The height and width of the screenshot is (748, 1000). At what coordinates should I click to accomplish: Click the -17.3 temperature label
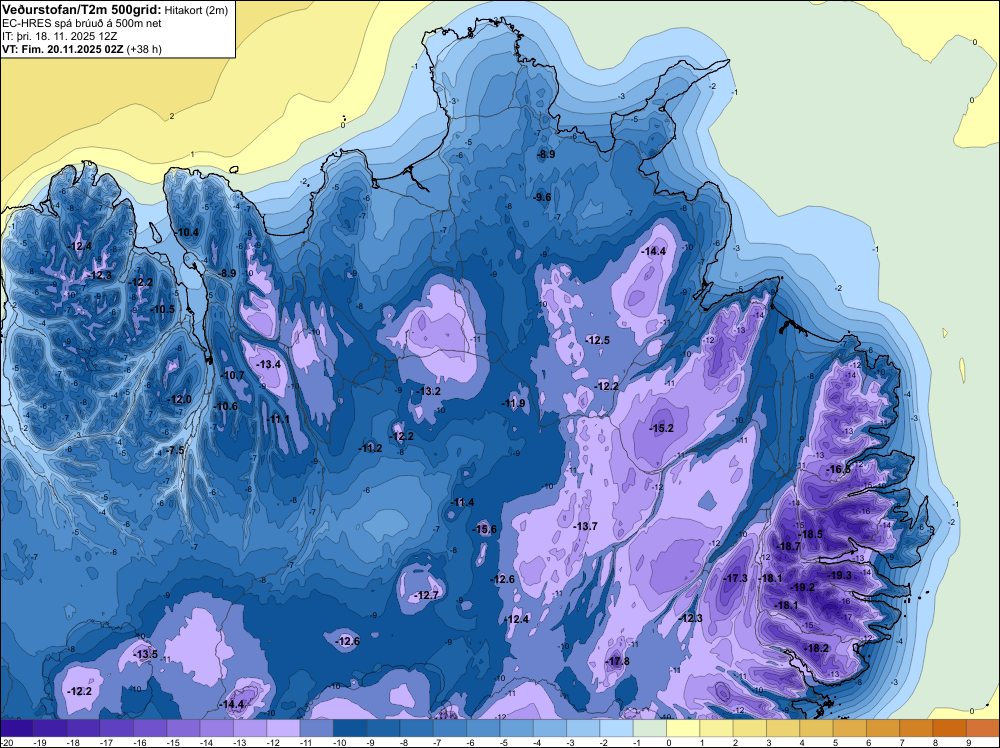point(736,578)
